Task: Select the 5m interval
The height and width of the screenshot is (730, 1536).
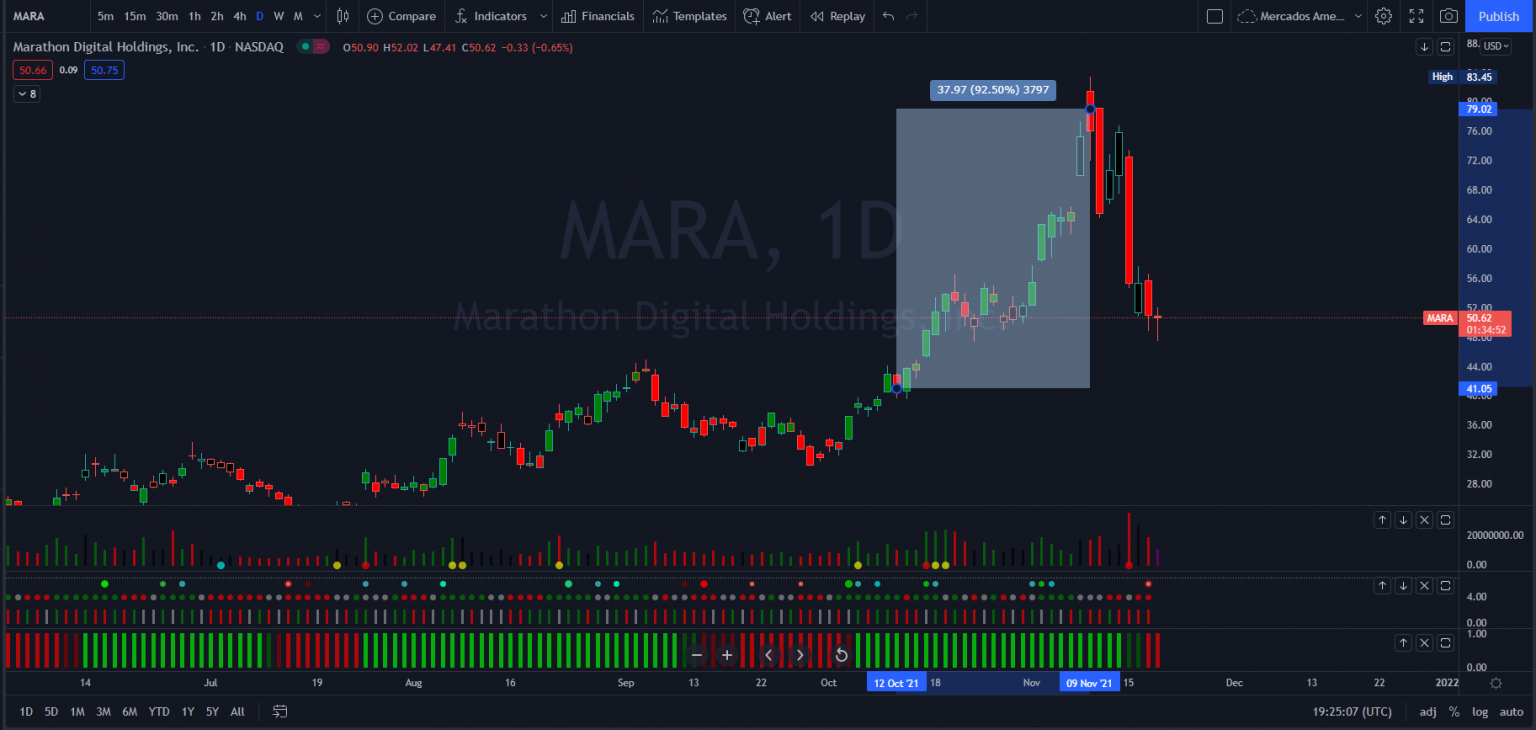Action: click(x=105, y=16)
